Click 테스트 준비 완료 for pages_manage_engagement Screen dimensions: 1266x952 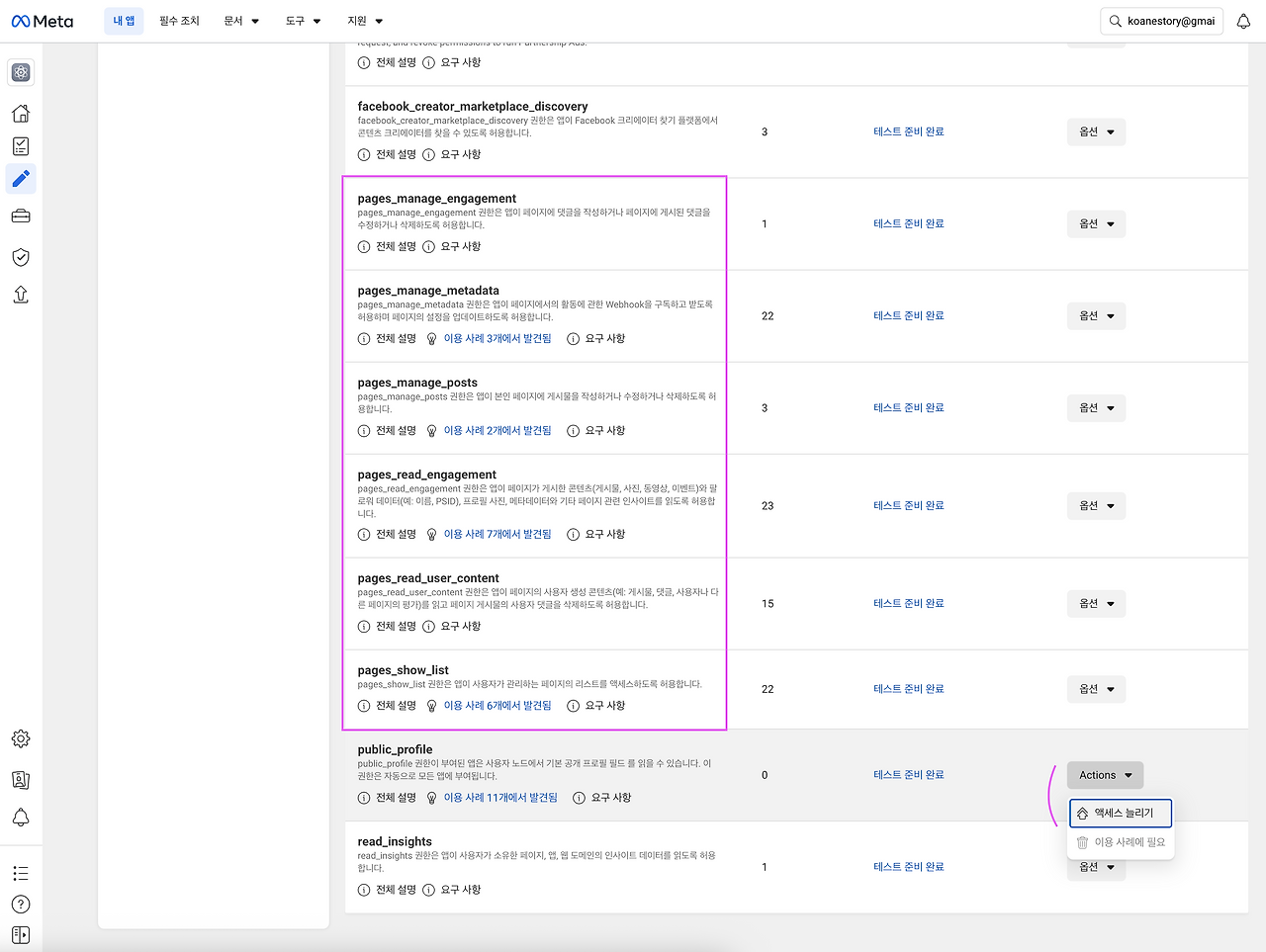[x=909, y=224]
